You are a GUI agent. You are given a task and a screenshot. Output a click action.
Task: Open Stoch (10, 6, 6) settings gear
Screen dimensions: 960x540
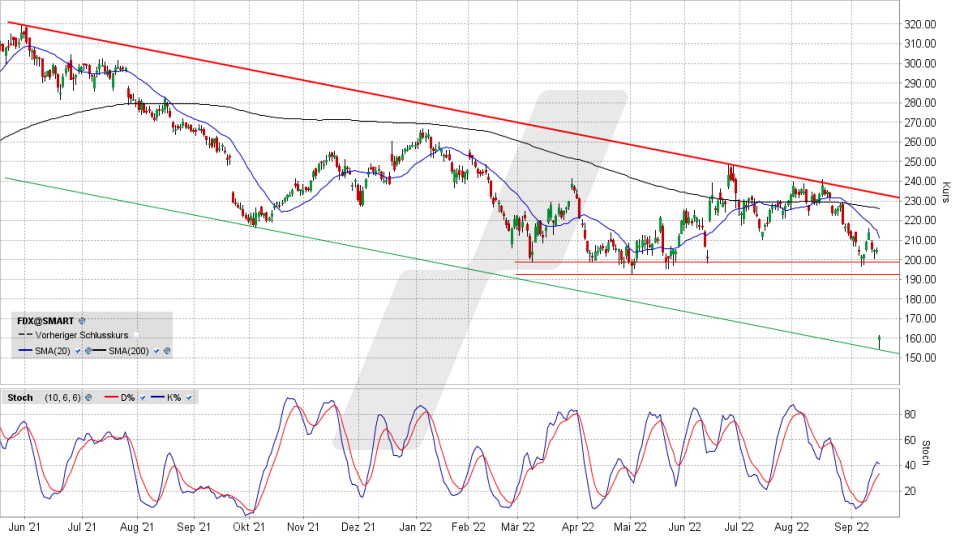88,397
